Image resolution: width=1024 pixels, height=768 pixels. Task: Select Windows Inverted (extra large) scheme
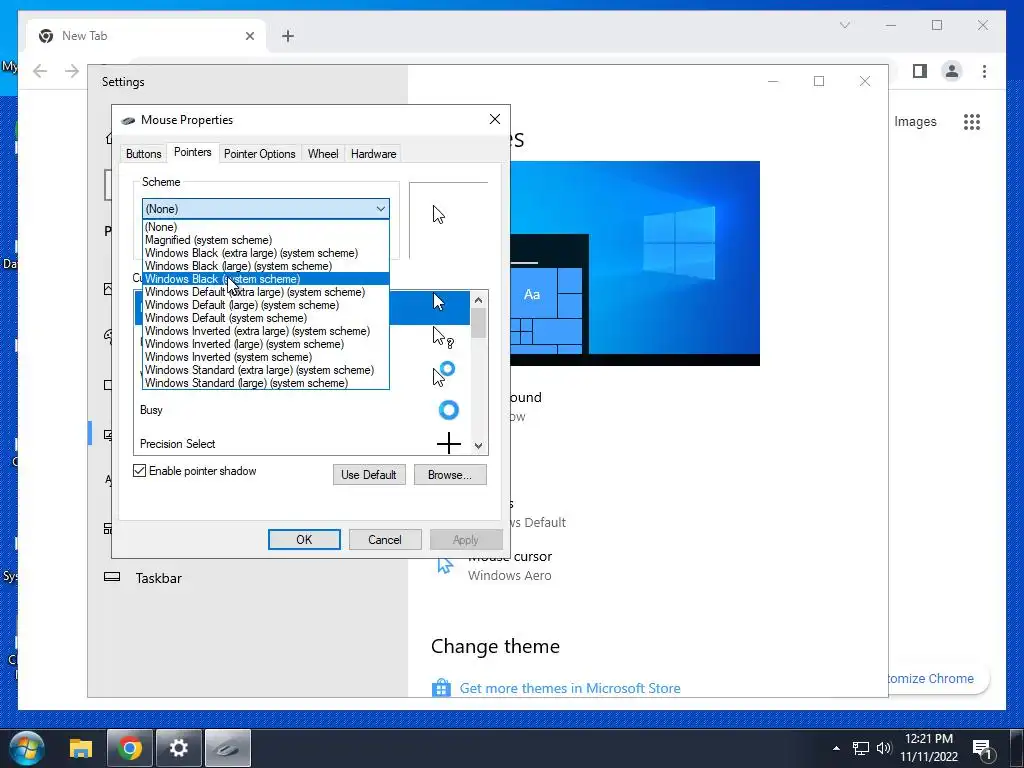266,331
